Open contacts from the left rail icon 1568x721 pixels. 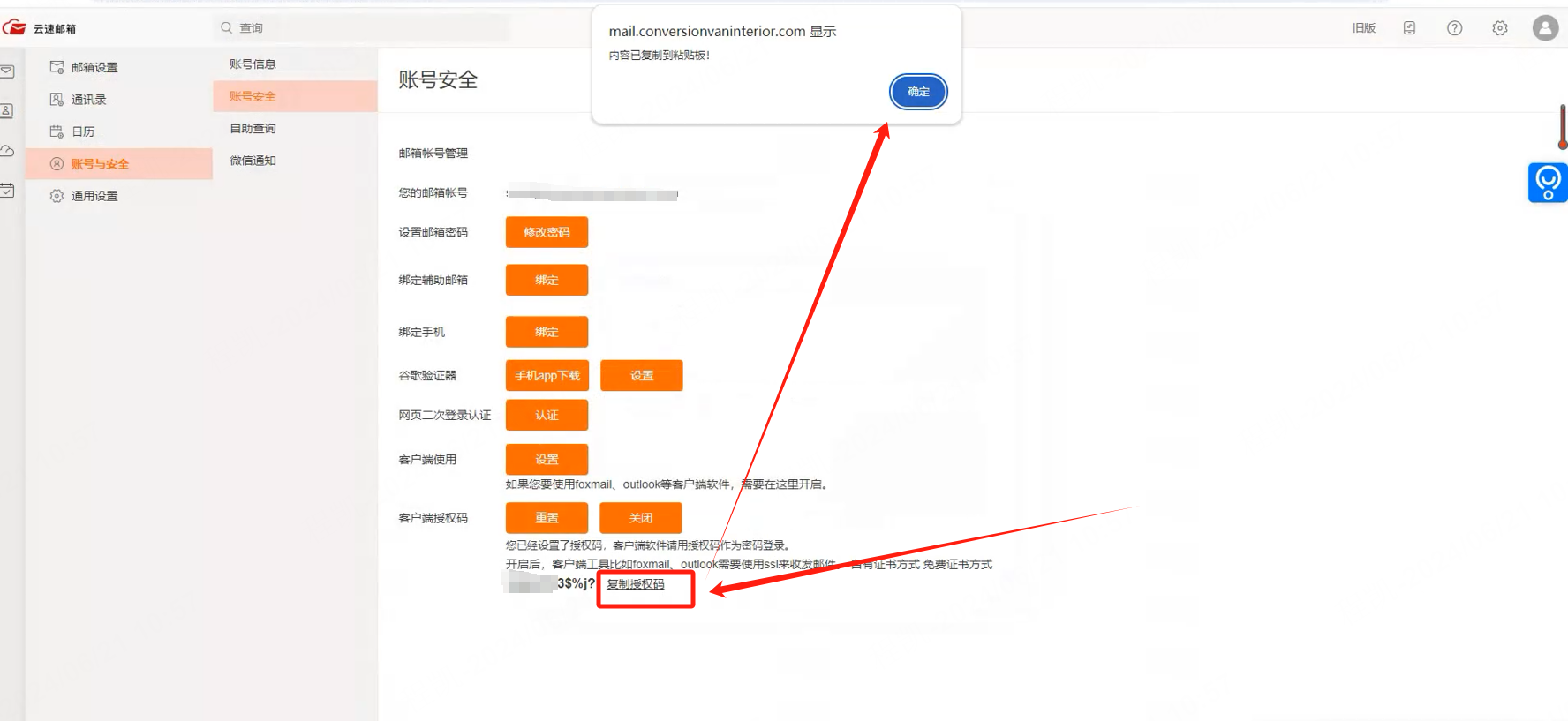[x=7, y=111]
